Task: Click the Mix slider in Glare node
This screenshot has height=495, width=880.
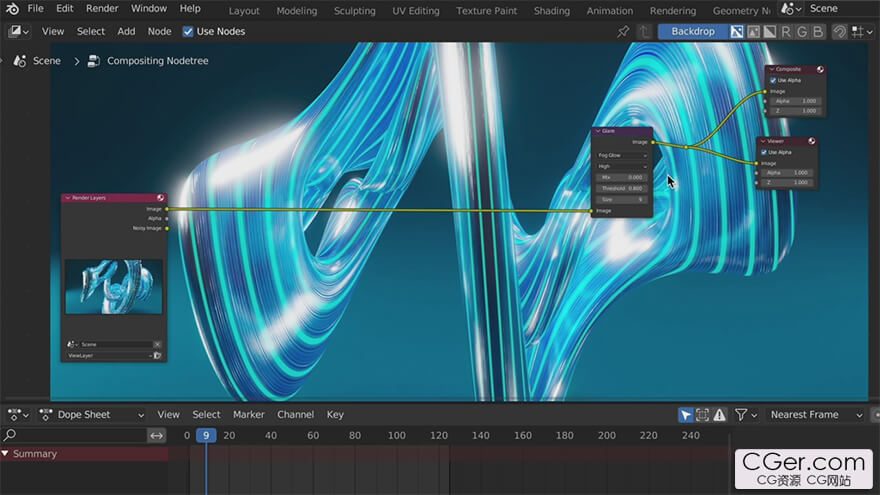Action: 622,177
